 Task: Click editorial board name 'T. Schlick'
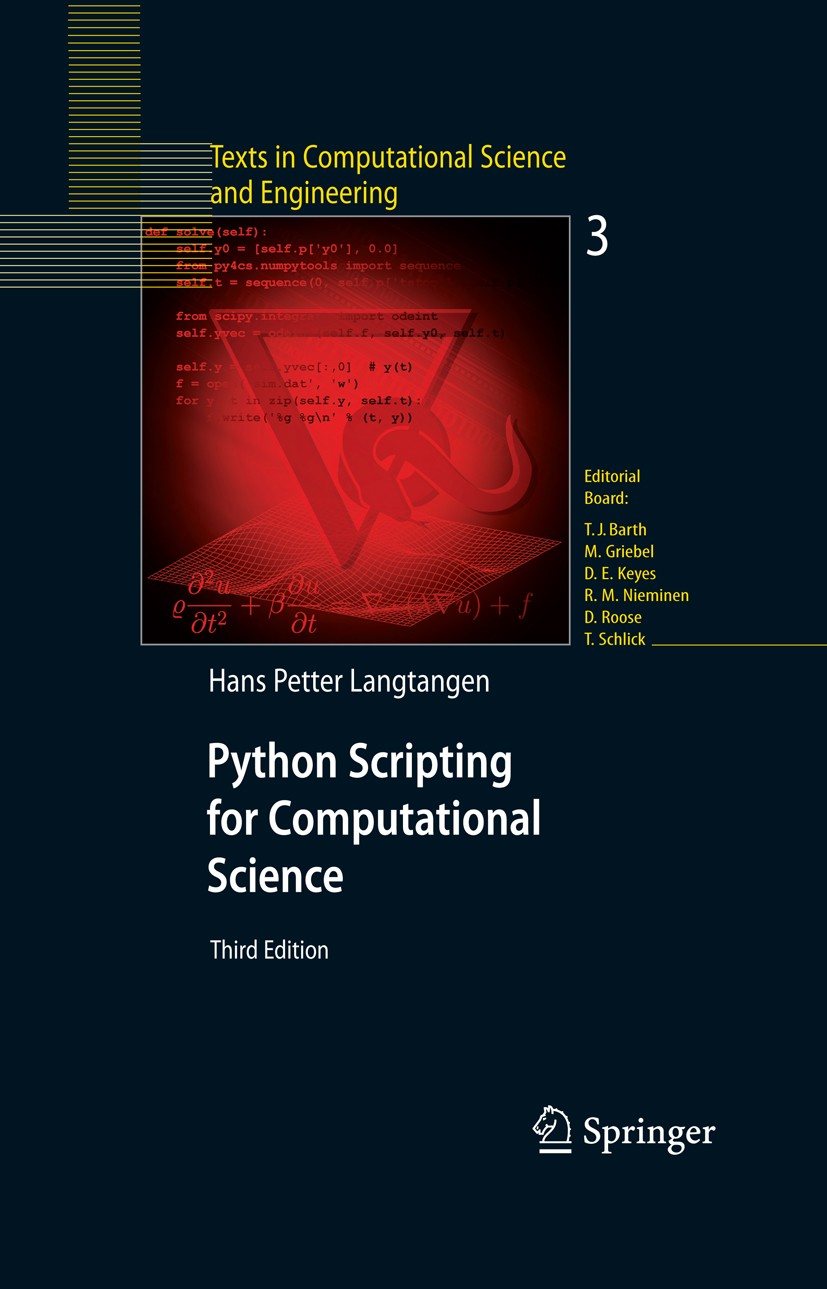pos(615,640)
